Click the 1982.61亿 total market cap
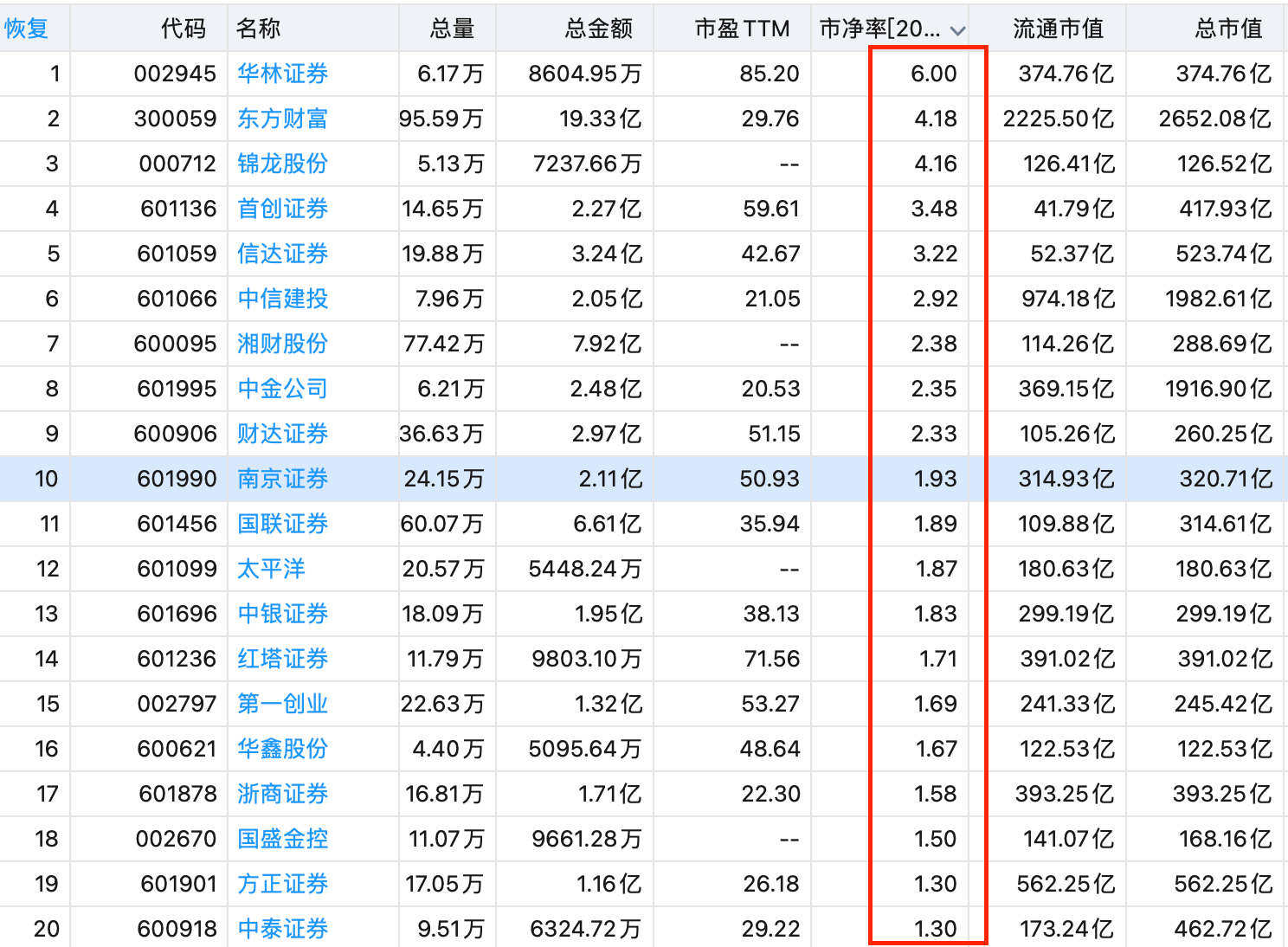Image resolution: width=1288 pixels, height=947 pixels. pyautogui.click(x=1219, y=299)
